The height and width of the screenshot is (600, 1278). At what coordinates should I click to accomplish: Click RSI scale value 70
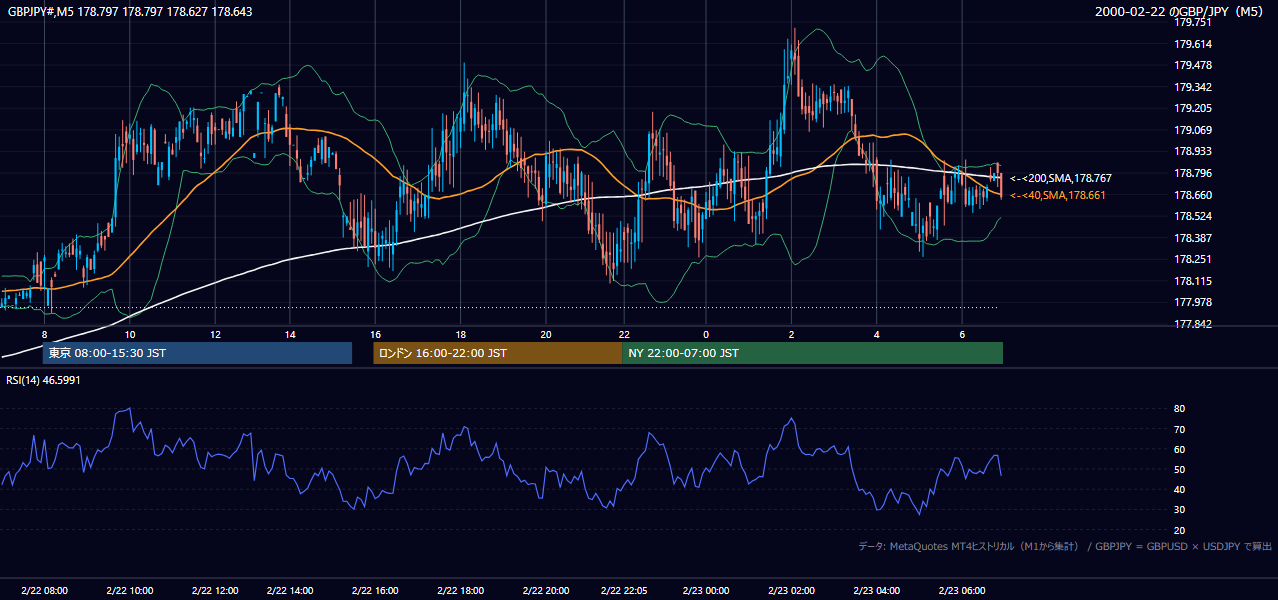[1180, 429]
